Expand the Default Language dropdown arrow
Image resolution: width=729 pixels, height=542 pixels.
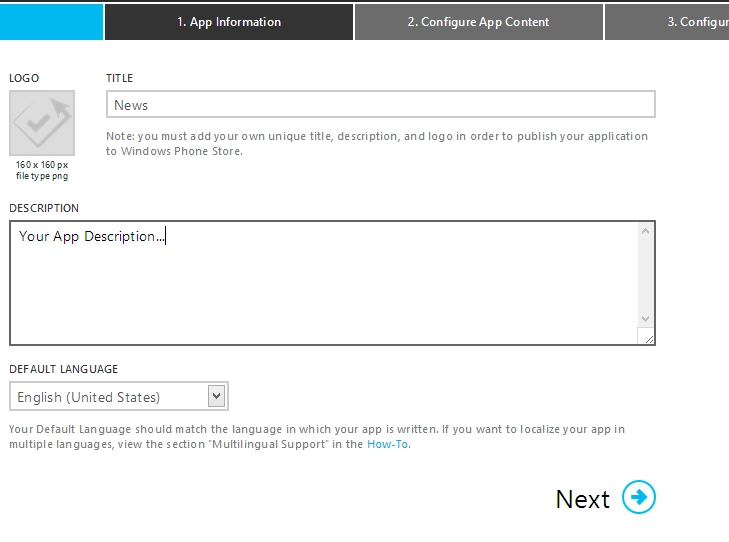click(216, 396)
